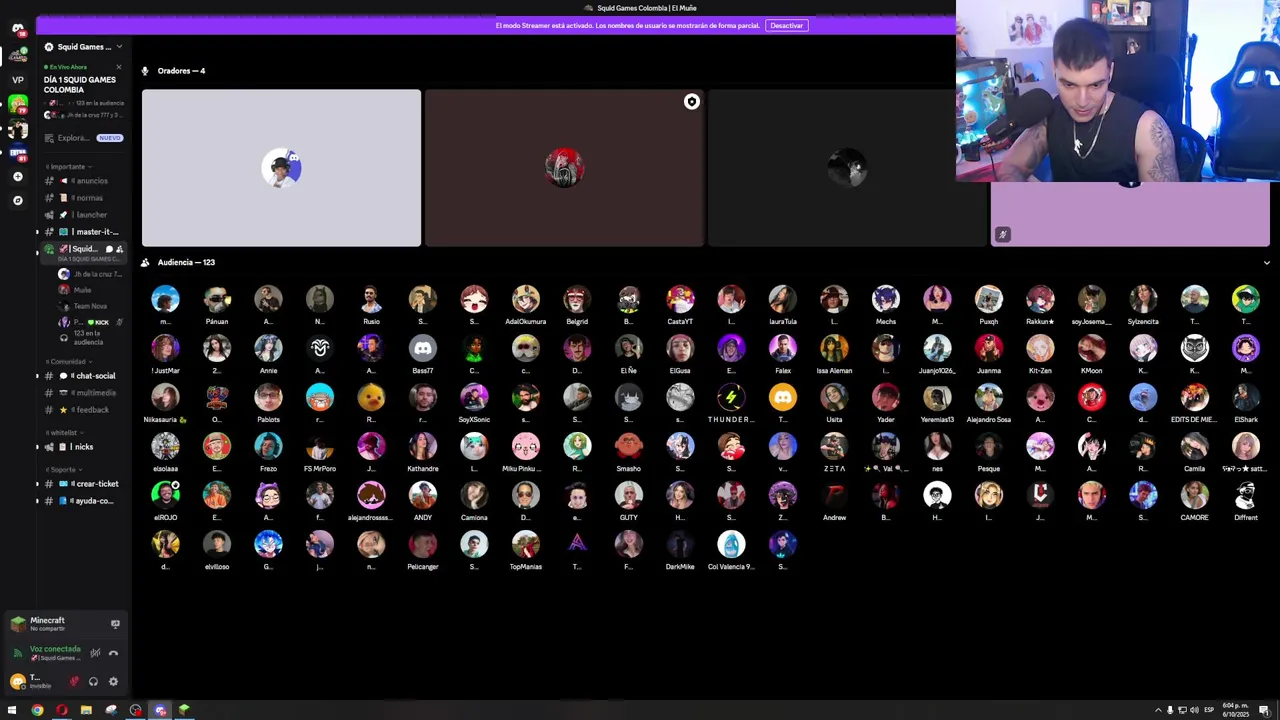Viewport: 1280px width, 720px height.
Task: Open the Windows Start menu
Action: point(12,710)
